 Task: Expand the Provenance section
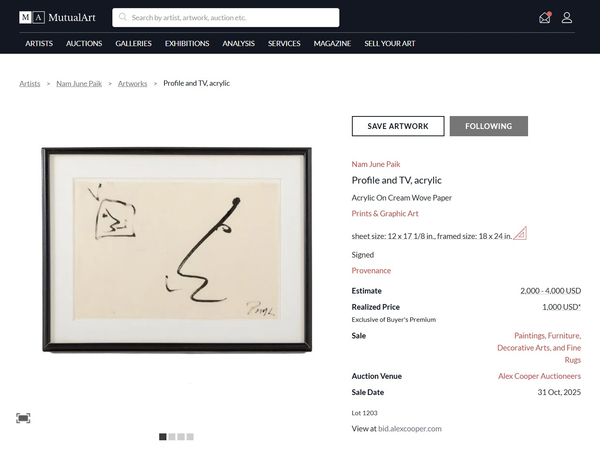pyautogui.click(x=371, y=270)
